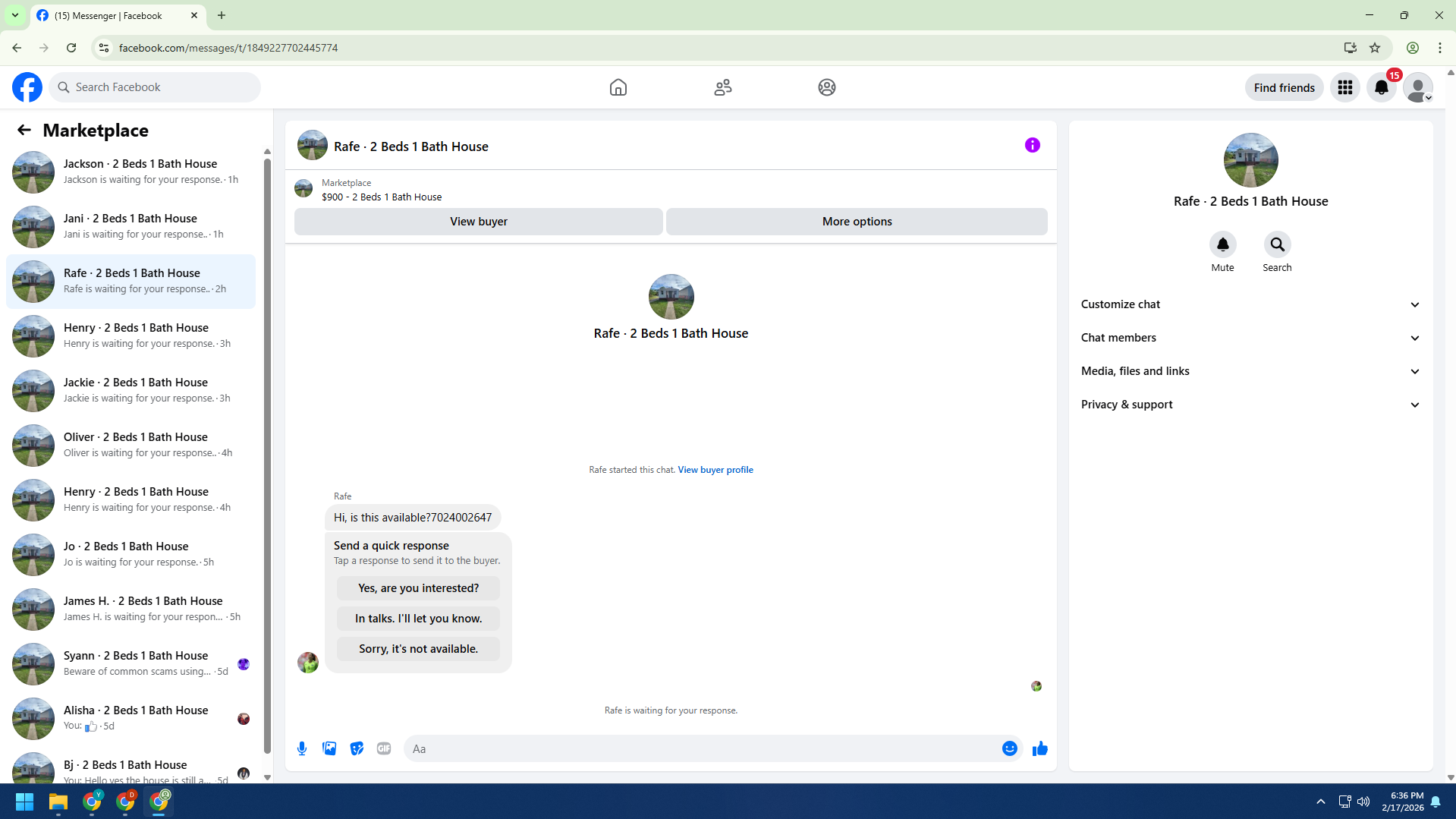Open Jackson's house chat
This screenshot has width=1456, height=819.
[x=131, y=172]
